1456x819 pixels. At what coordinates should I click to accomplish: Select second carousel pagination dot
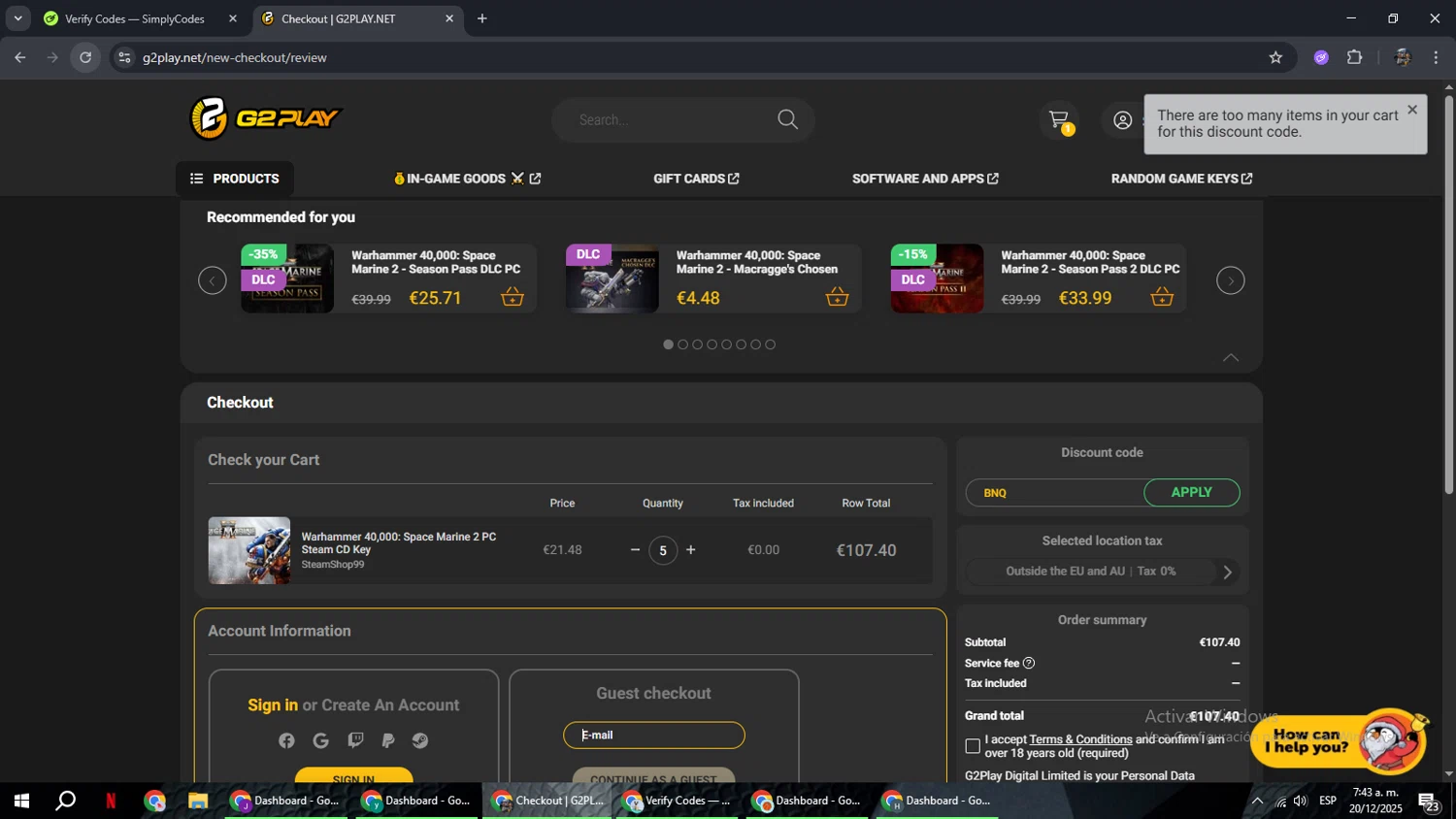click(682, 344)
